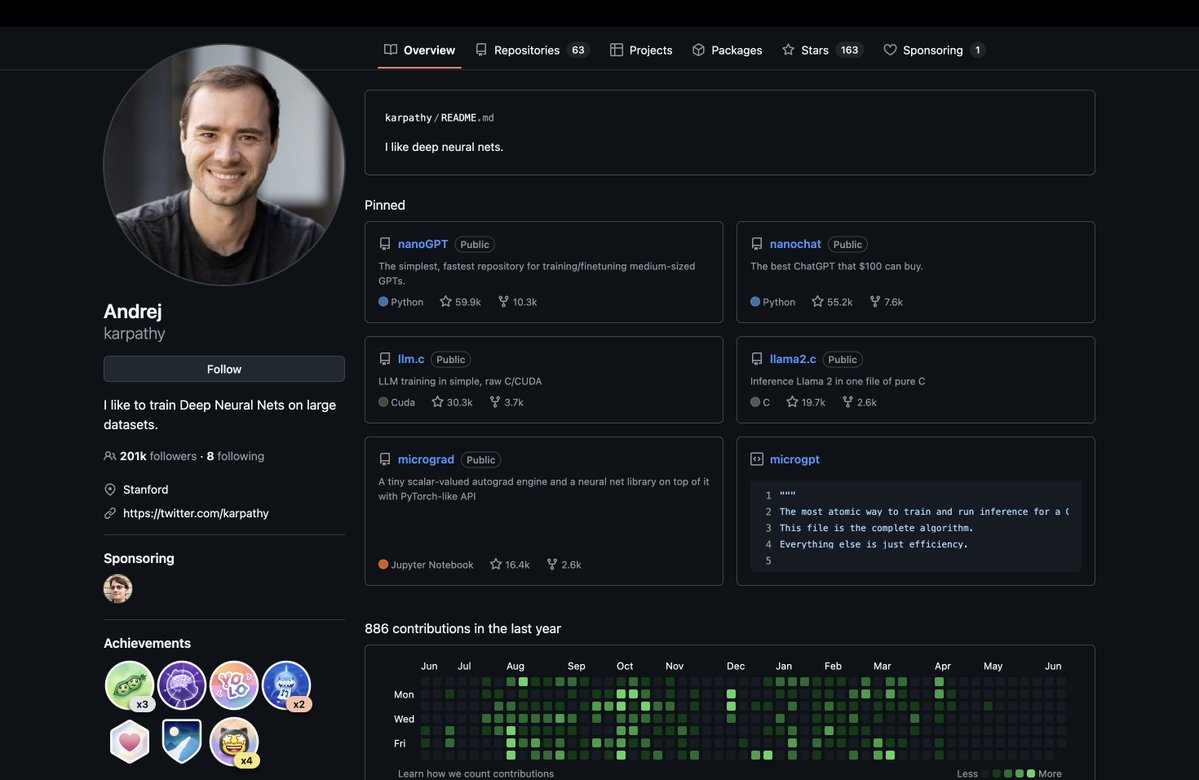This screenshot has height=780, width=1199.
Task: Open the nanoGPT repository link
Action: [x=423, y=244]
